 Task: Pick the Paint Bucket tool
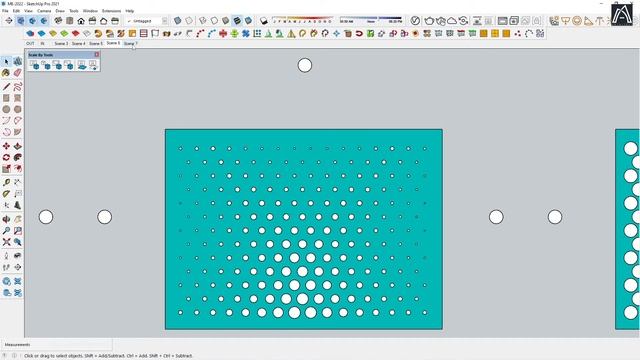[x=6, y=73]
